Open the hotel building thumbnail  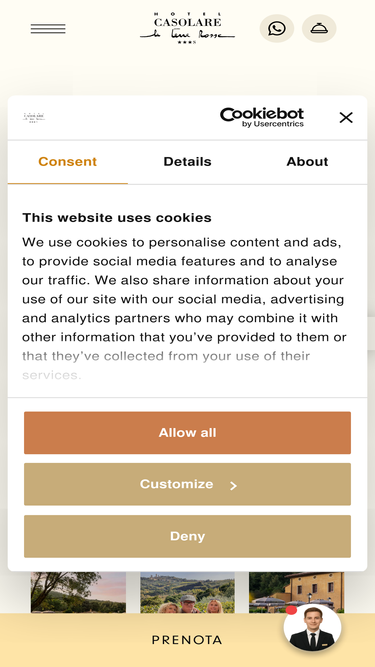296,592
